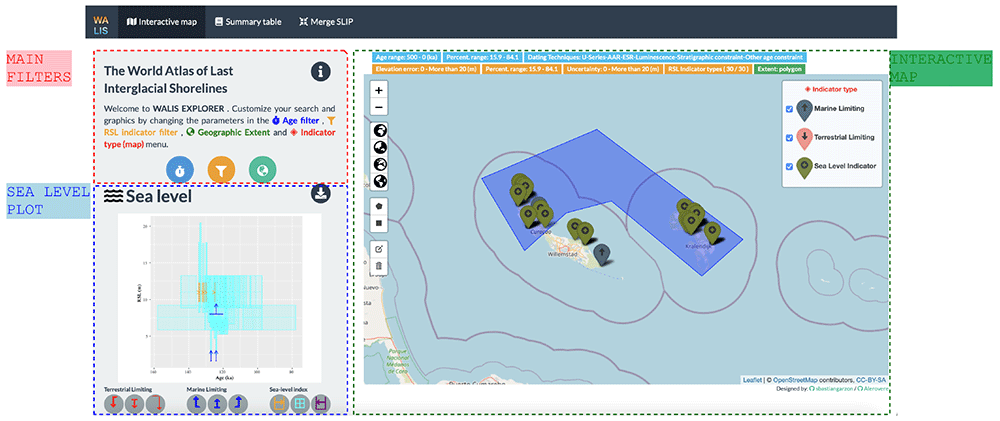
Task: Click the Sea level RSL versus Age plot
Action: (221, 298)
